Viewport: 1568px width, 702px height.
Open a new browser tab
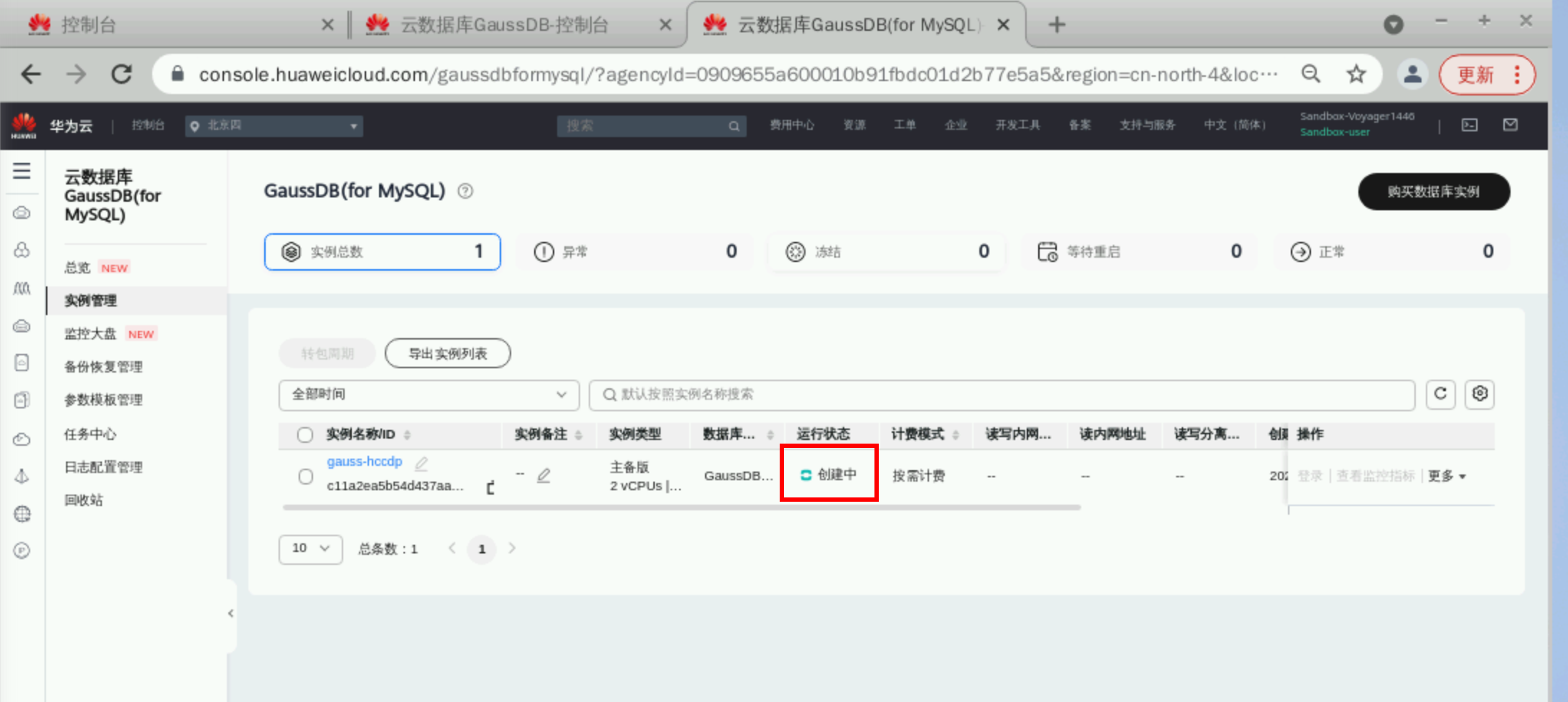pyautogui.click(x=1056, y=25)
